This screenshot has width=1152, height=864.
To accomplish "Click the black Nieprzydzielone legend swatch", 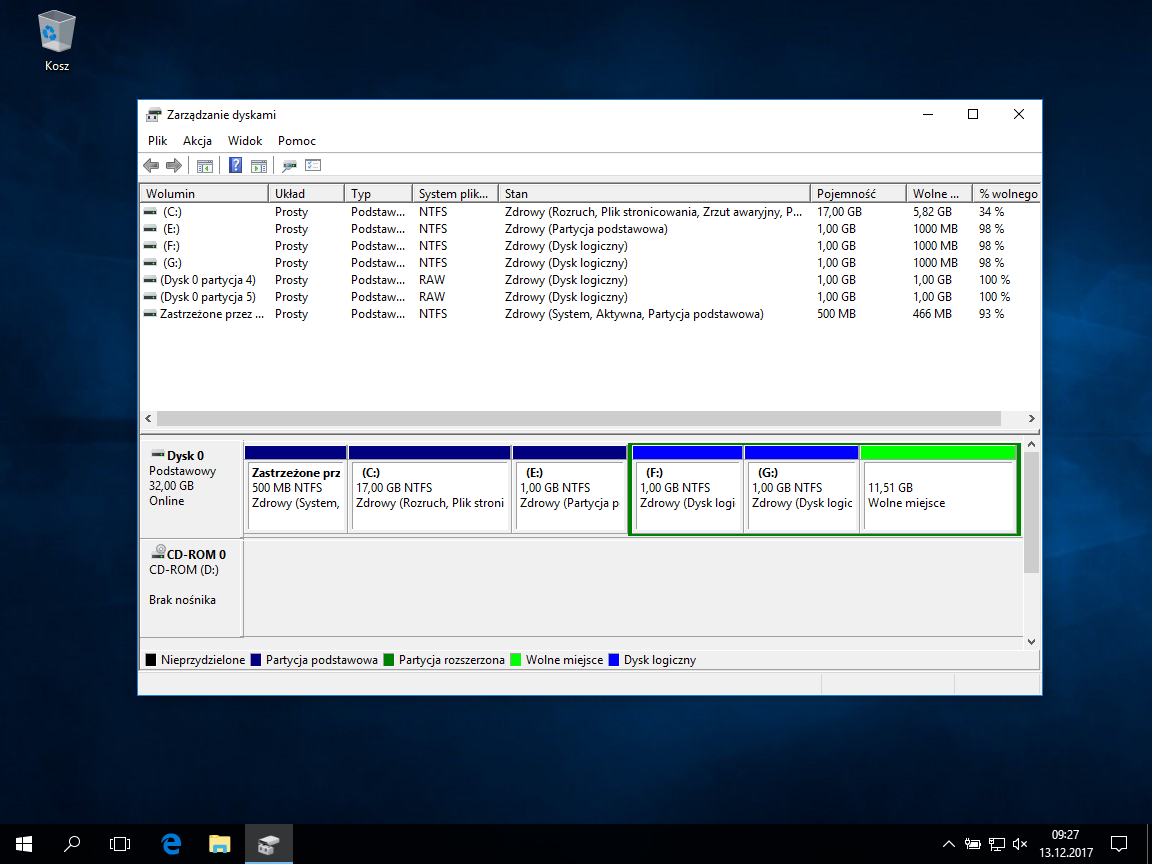I will pyautogui.click(x=151, y=660).
